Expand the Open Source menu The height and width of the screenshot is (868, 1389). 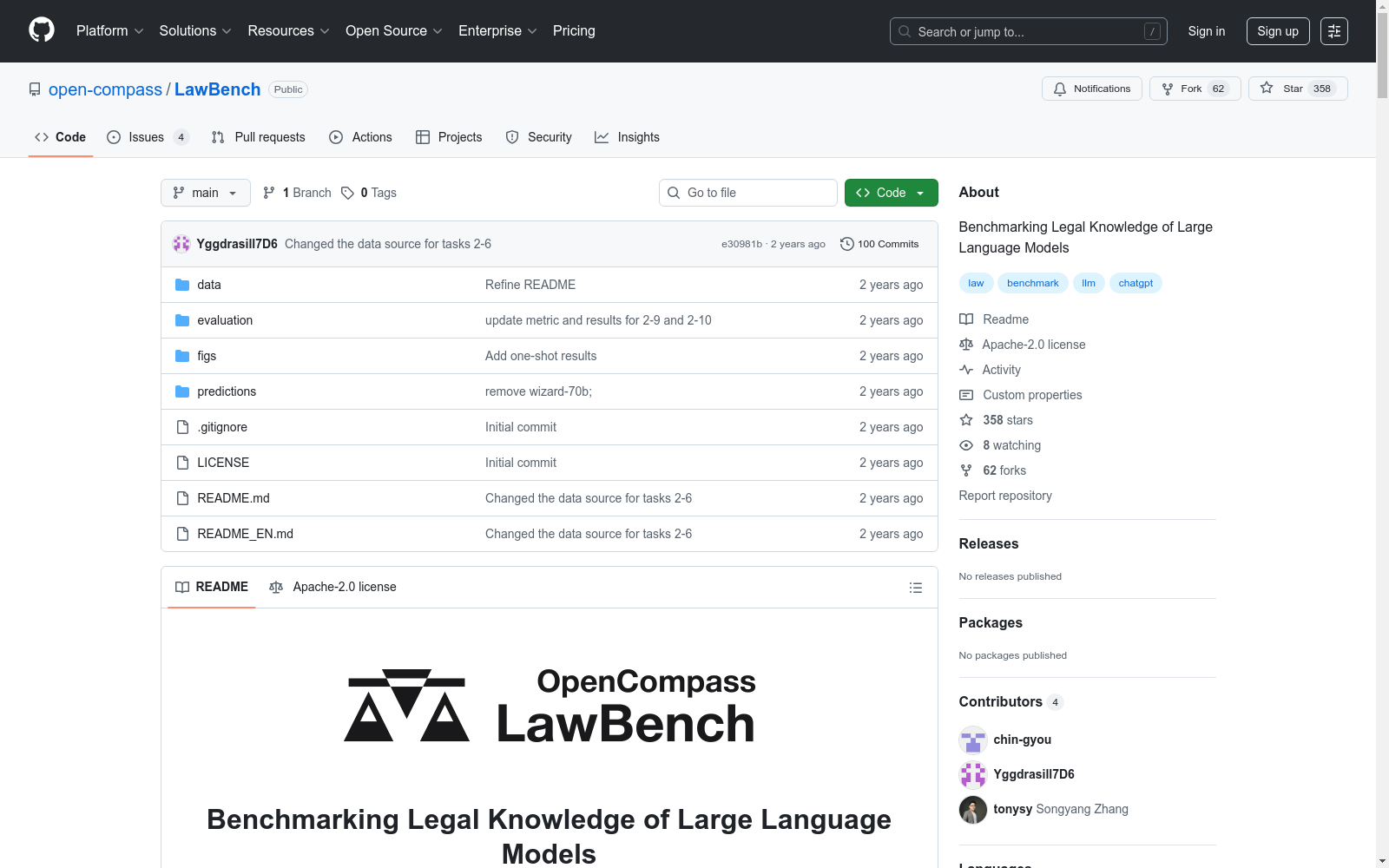394,31
